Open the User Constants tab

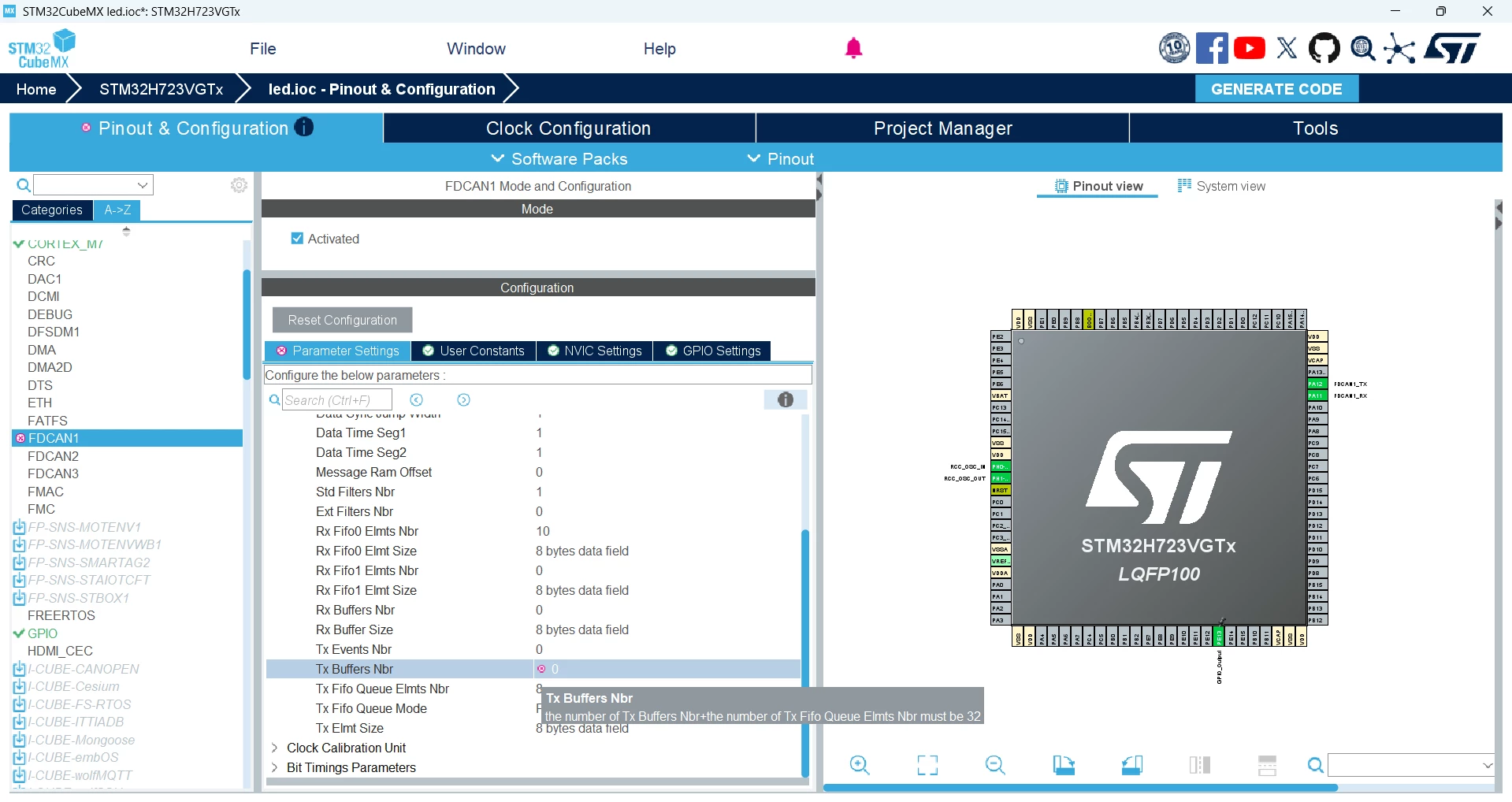tap(474, 351)
